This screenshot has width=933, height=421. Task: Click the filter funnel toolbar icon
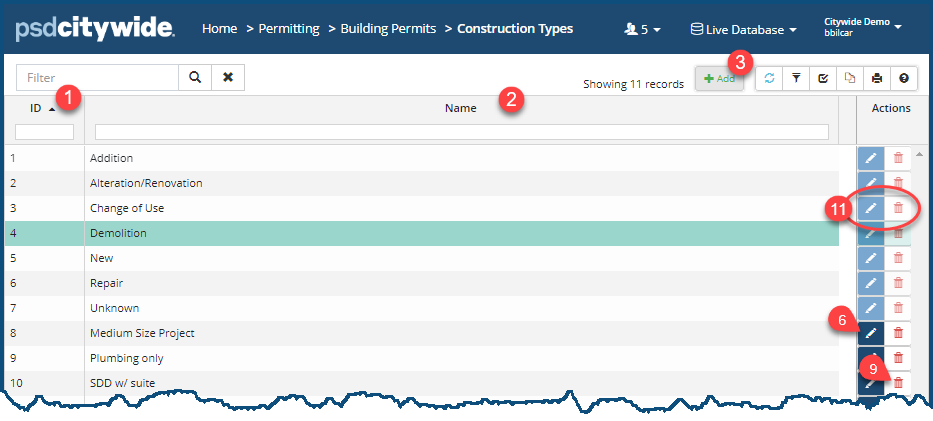(x=796, y=78)
